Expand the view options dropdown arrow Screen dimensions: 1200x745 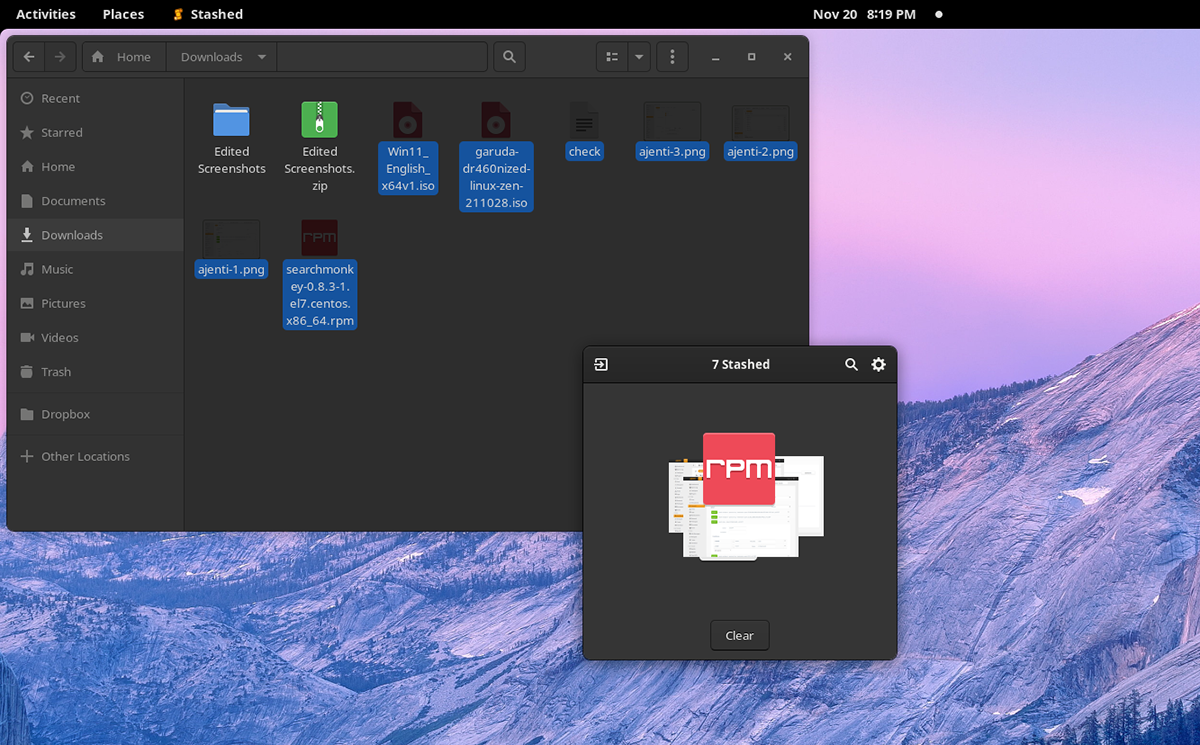click(639, 57)
